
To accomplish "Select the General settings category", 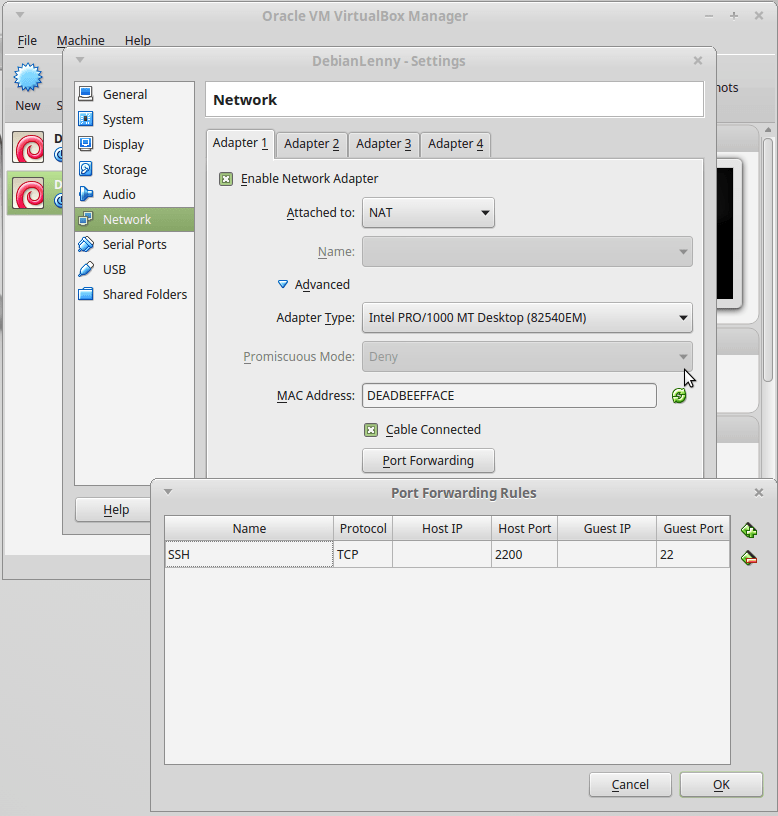I will pyautogui.click(x=134, y=94).
